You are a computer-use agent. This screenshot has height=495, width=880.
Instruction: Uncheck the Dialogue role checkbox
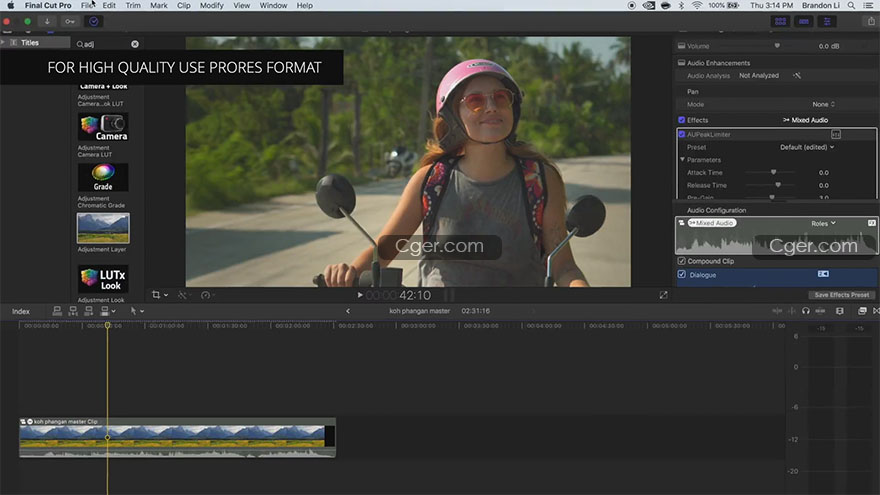pos(681,274)
